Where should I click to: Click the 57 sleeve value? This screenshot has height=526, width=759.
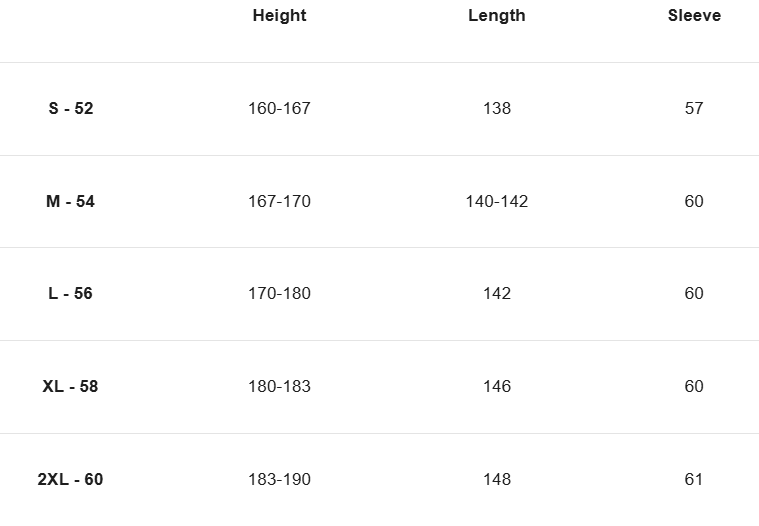click(x=694, y=108)
